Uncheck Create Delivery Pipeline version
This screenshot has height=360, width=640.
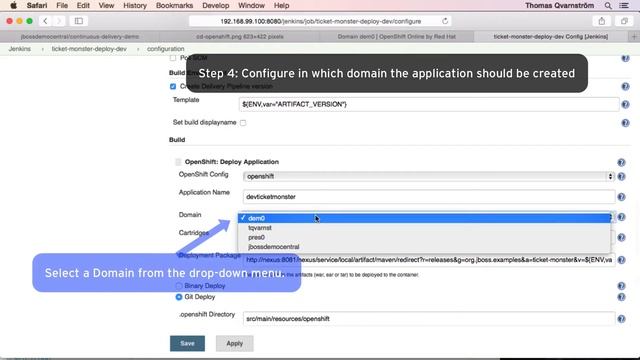(x=173, y=87)
